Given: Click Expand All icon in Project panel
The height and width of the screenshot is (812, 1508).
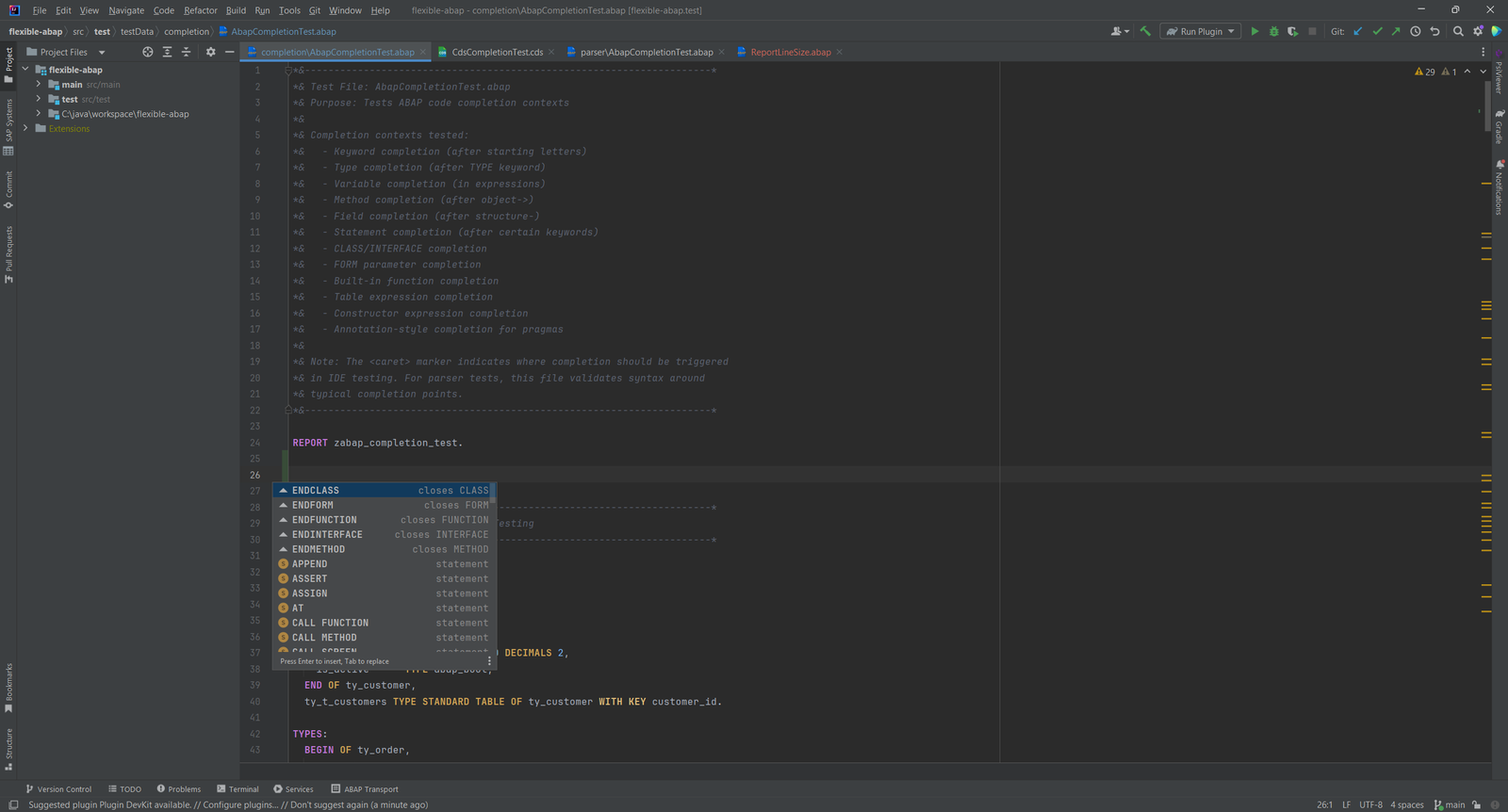Looking at the screenshot, I should click(x=167, y=52).
